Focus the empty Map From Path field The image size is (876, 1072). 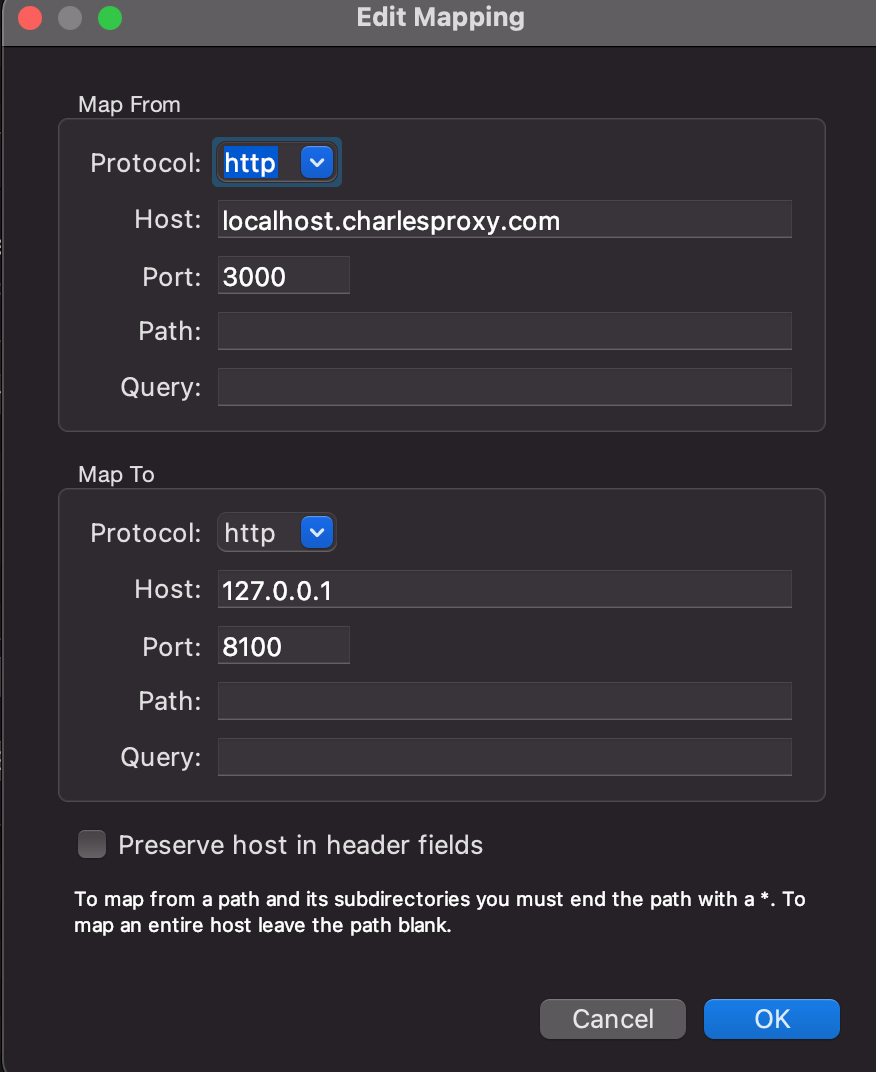504,331
